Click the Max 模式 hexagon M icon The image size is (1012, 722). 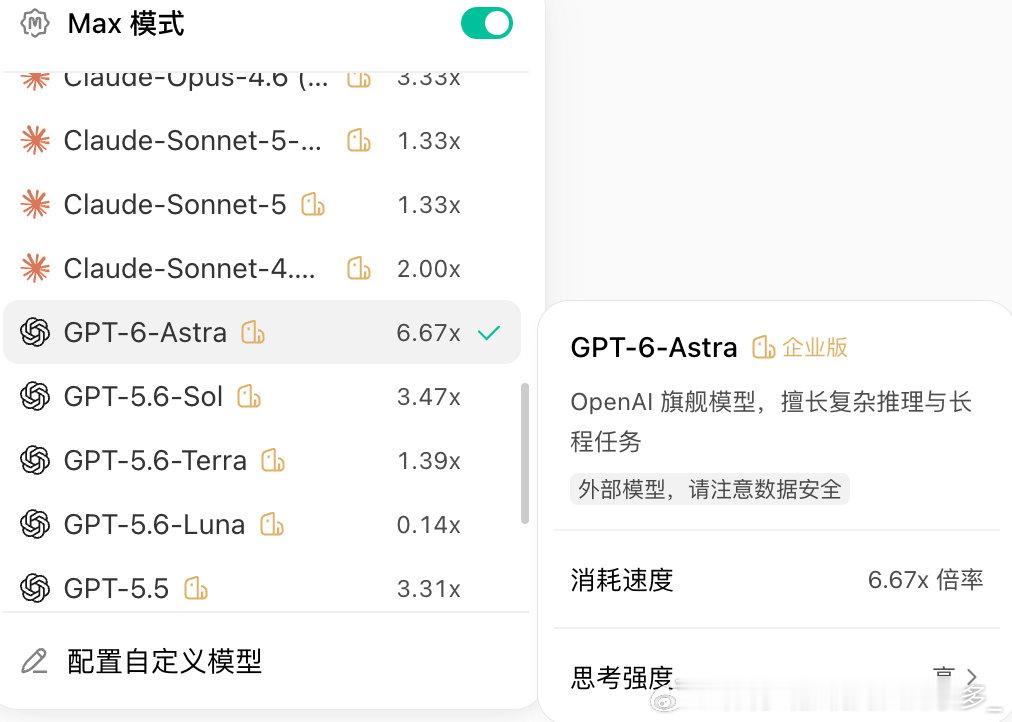tap(35, 24)
